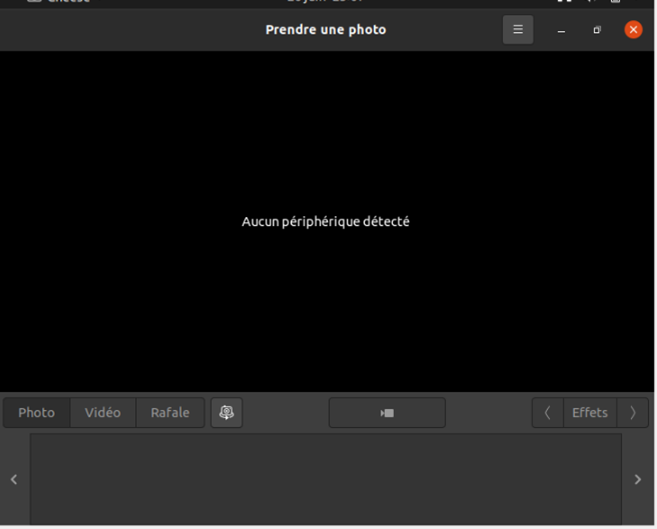Restore the window size using maximize button
Viewport: 657px width, 529px height.
click(x=597, y=30)
